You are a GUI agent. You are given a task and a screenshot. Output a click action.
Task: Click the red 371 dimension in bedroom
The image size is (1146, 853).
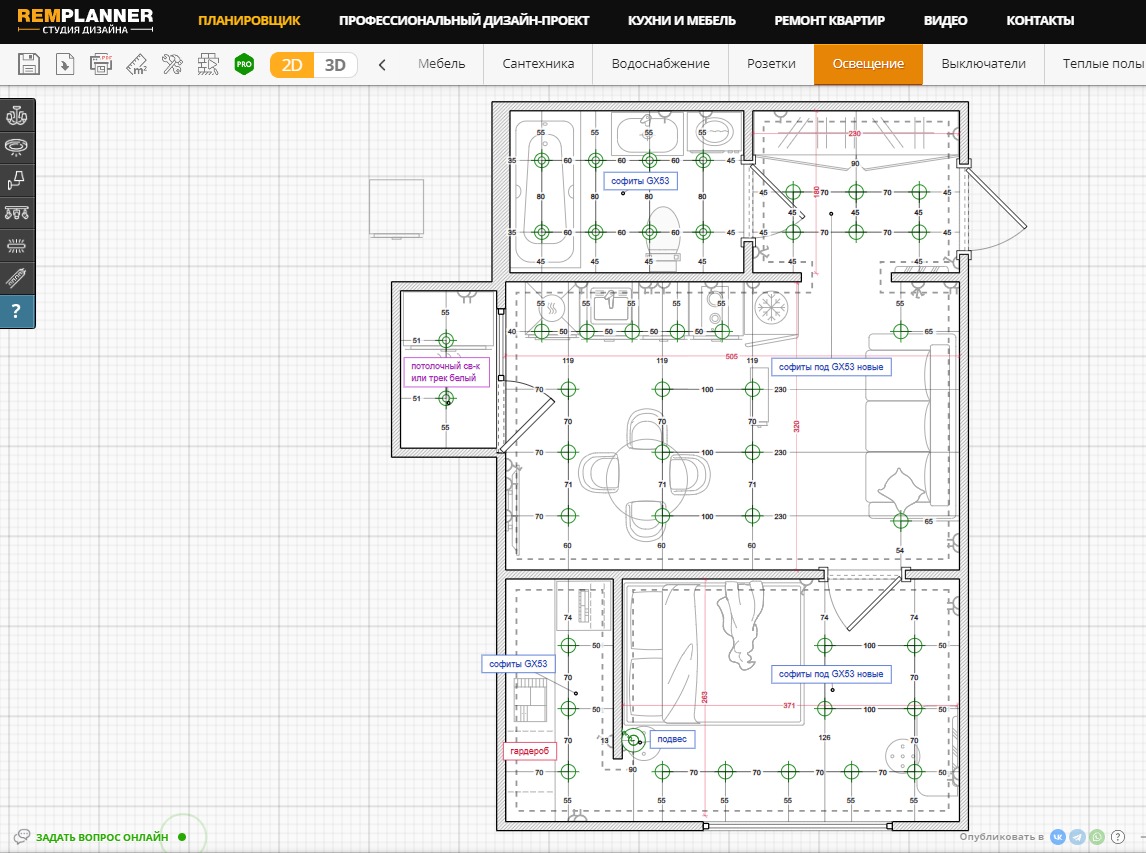tap(789, 705)
